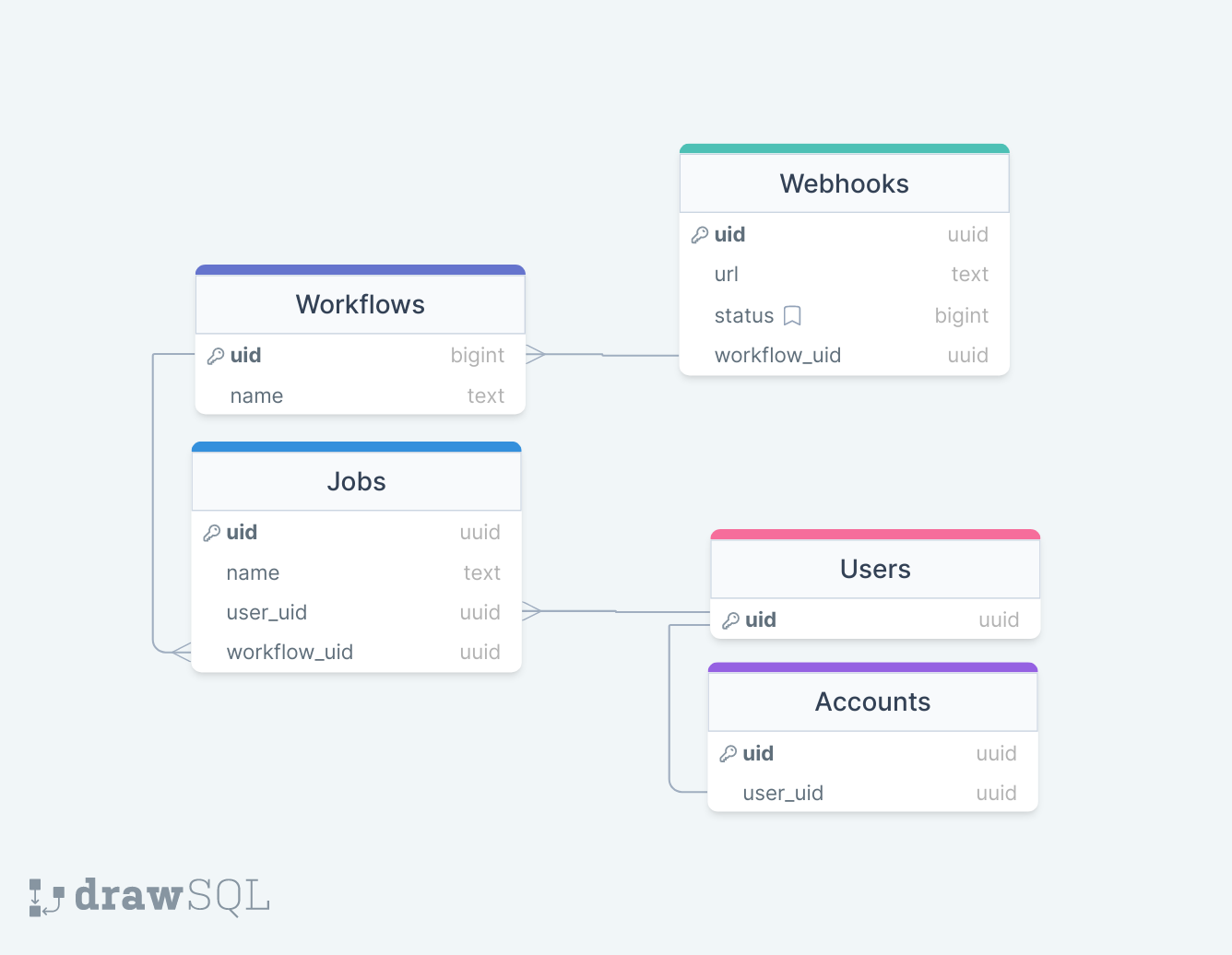Select the workflow_uid column in Webhooks
The image size is (1232, 955).
(845, 356)
